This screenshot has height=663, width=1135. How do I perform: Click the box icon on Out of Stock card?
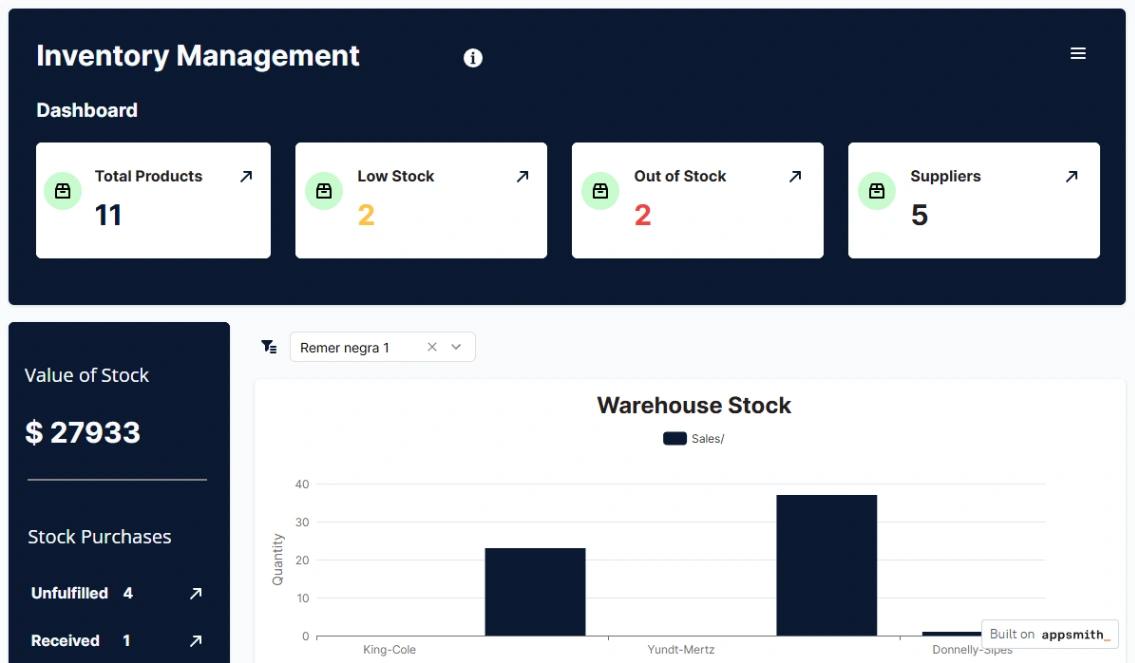pos(600,191)
